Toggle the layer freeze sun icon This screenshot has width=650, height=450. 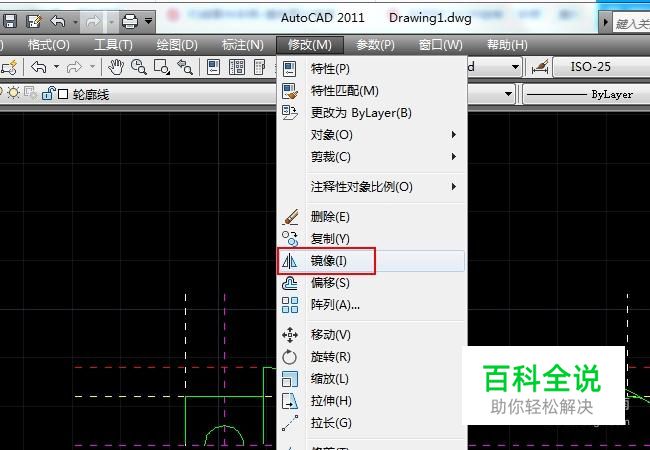[x=14, y=93]
